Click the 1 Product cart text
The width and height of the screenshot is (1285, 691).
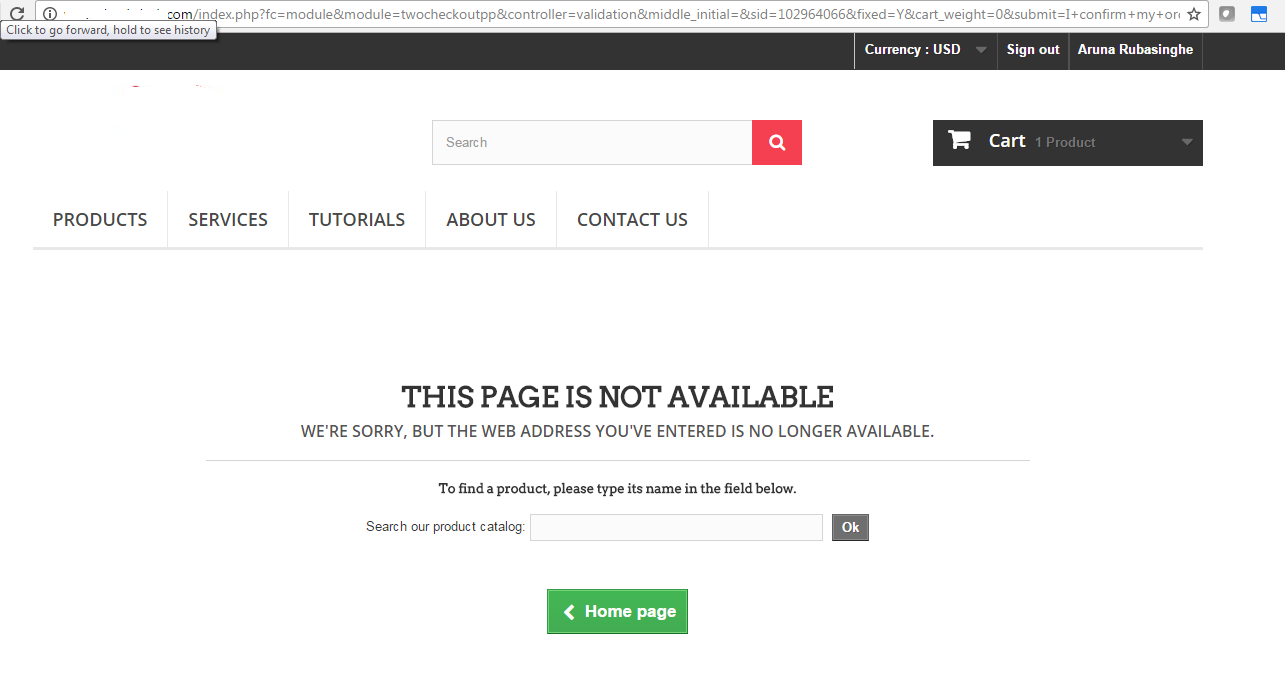[1065, 142]
